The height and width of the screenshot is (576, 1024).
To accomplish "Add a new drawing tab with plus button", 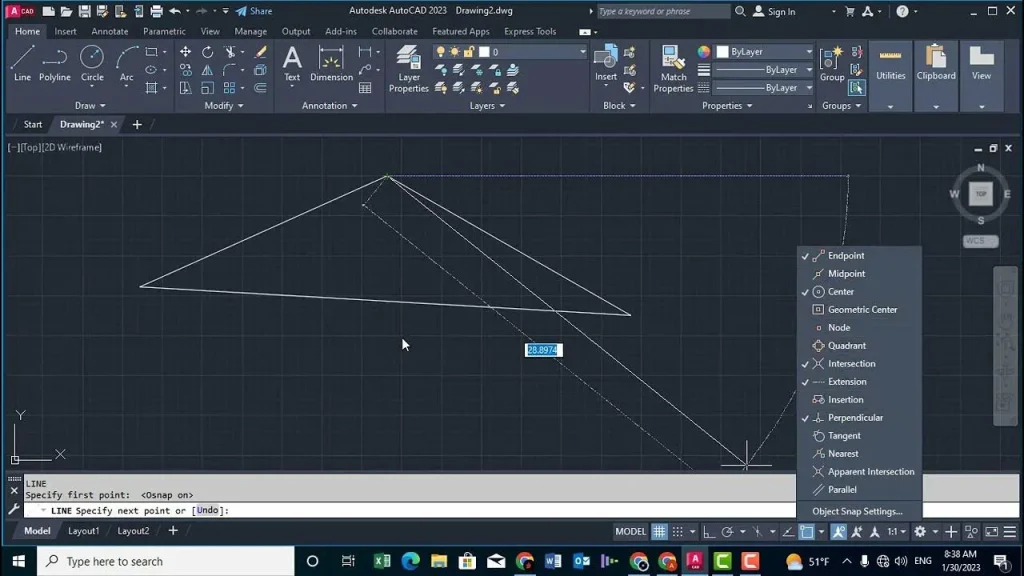I will click(136, 124).
